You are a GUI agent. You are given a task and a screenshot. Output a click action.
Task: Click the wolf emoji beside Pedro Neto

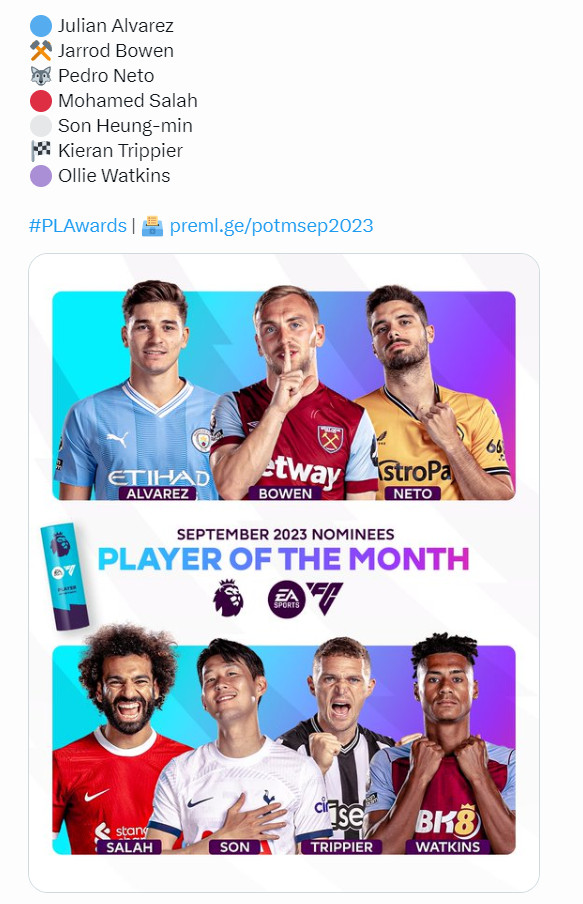[x=41, y=76]
